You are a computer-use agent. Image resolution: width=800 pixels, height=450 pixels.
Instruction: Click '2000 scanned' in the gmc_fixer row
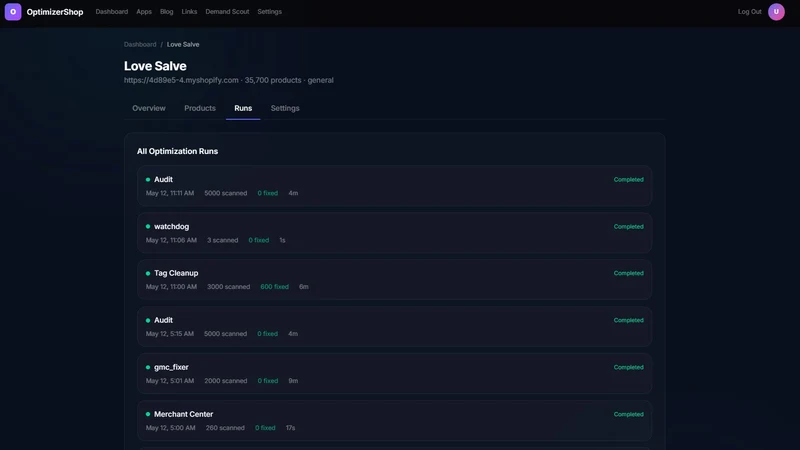(x=226, y=381)
